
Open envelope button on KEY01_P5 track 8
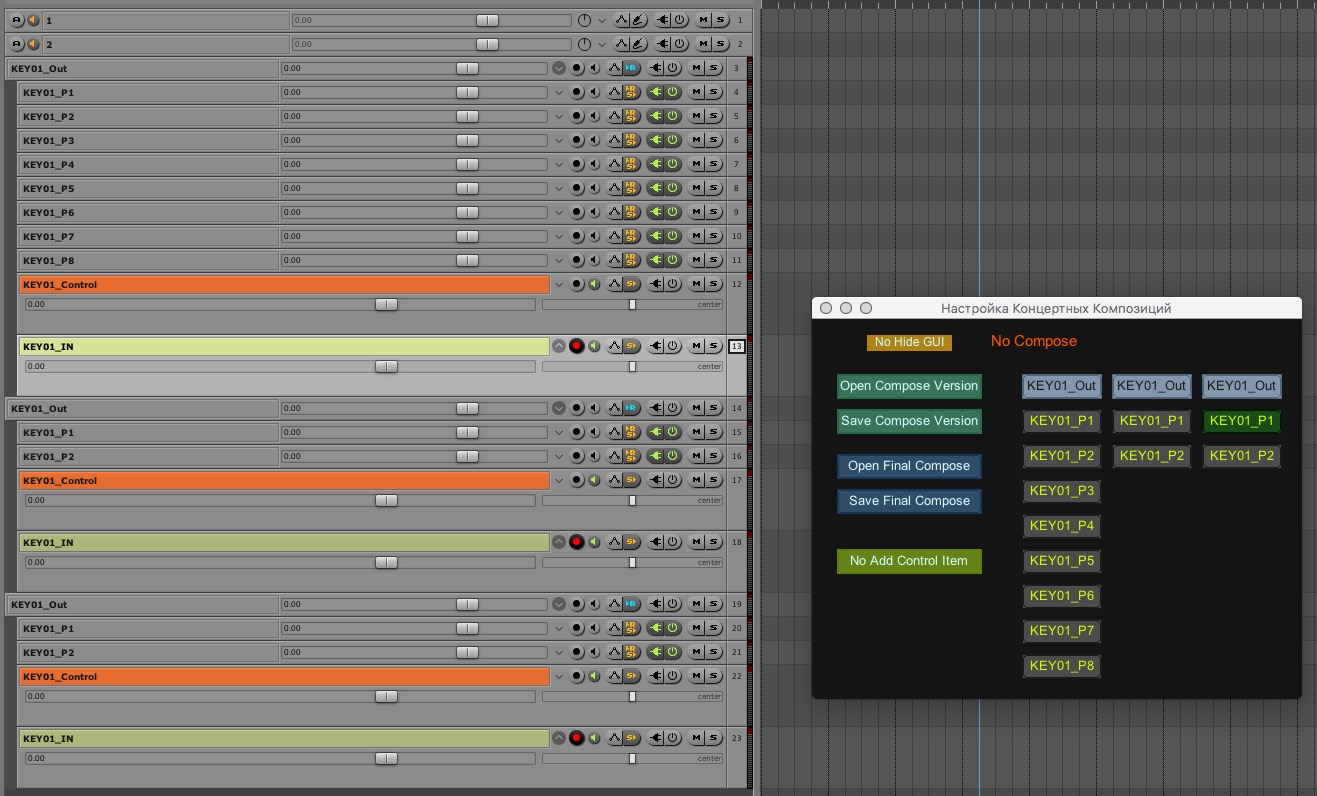coord(614,188)
